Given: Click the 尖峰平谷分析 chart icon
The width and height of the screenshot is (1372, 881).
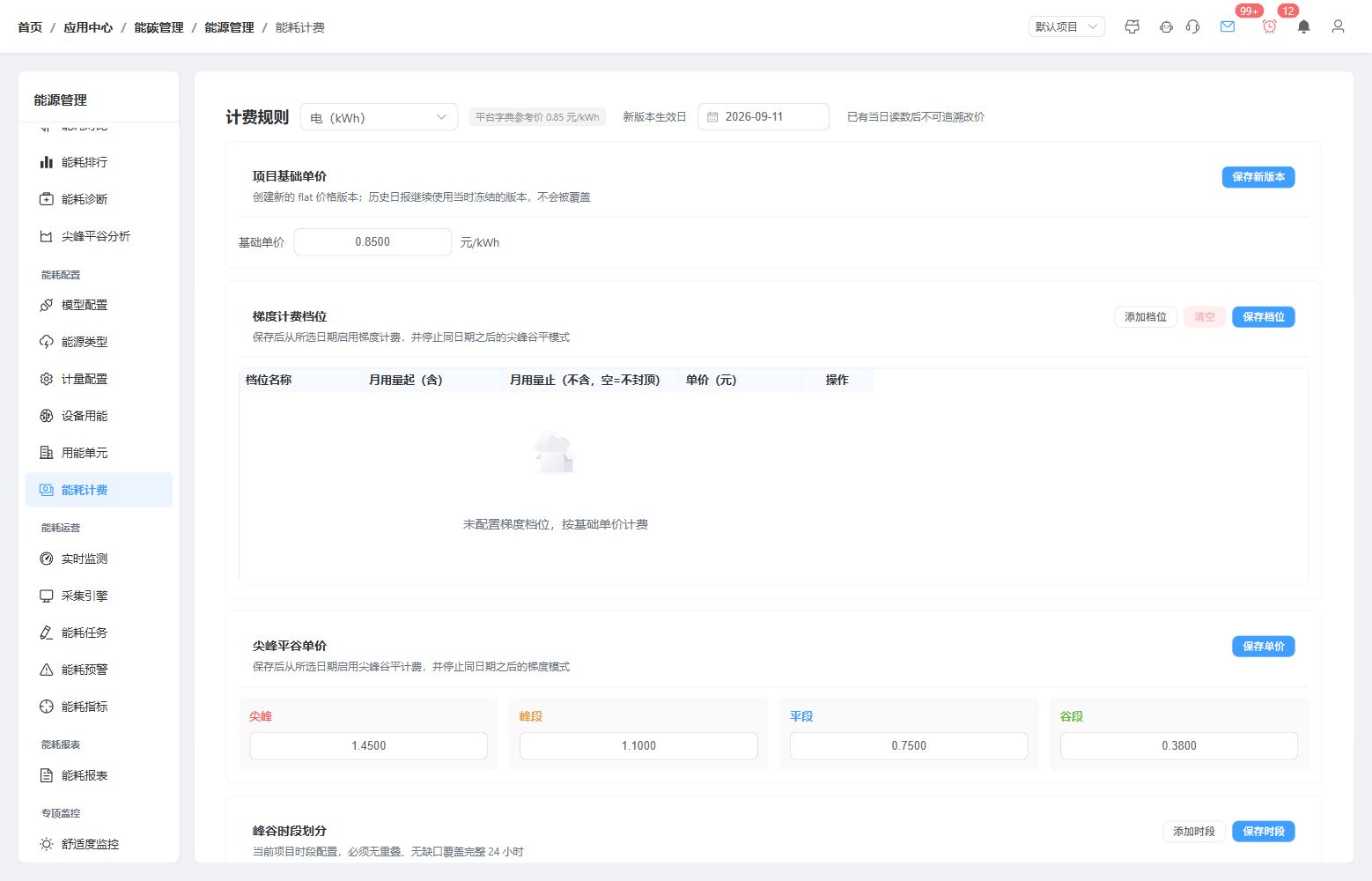Looking at the screenshot, I should pos(47,236).
